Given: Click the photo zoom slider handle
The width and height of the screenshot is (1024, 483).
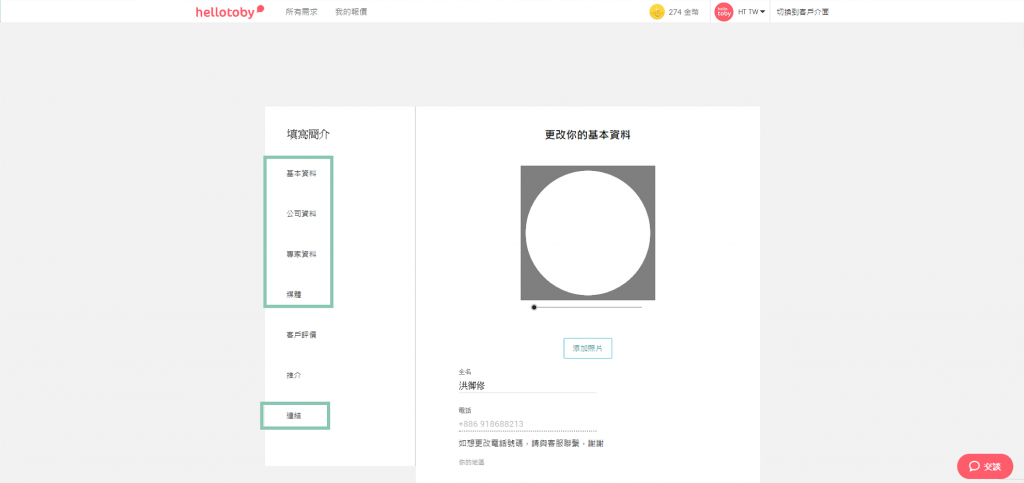Looking at the screenshot, I should click(x=534, y=307).
